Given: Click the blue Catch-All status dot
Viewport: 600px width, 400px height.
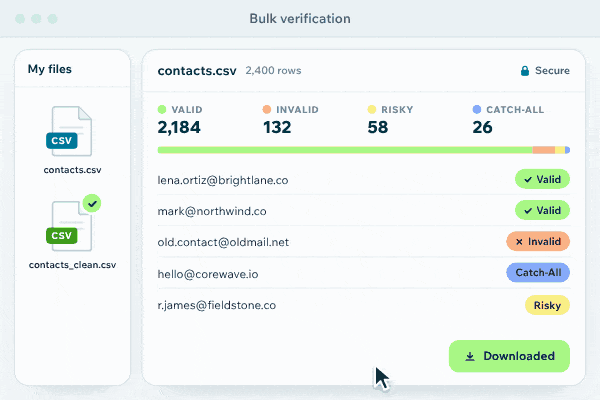Looking at the screenshot, I should pos(477,109).
